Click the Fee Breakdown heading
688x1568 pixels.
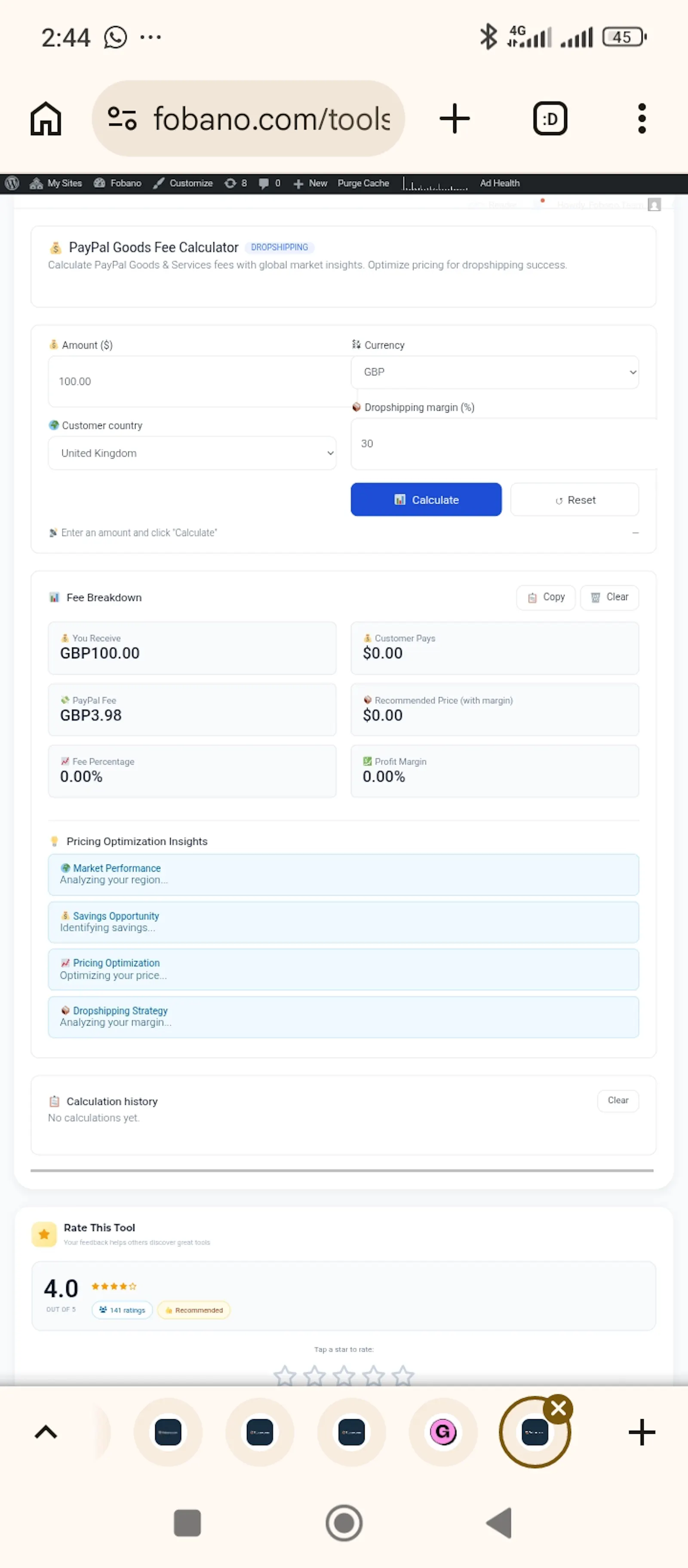(103, 598)
